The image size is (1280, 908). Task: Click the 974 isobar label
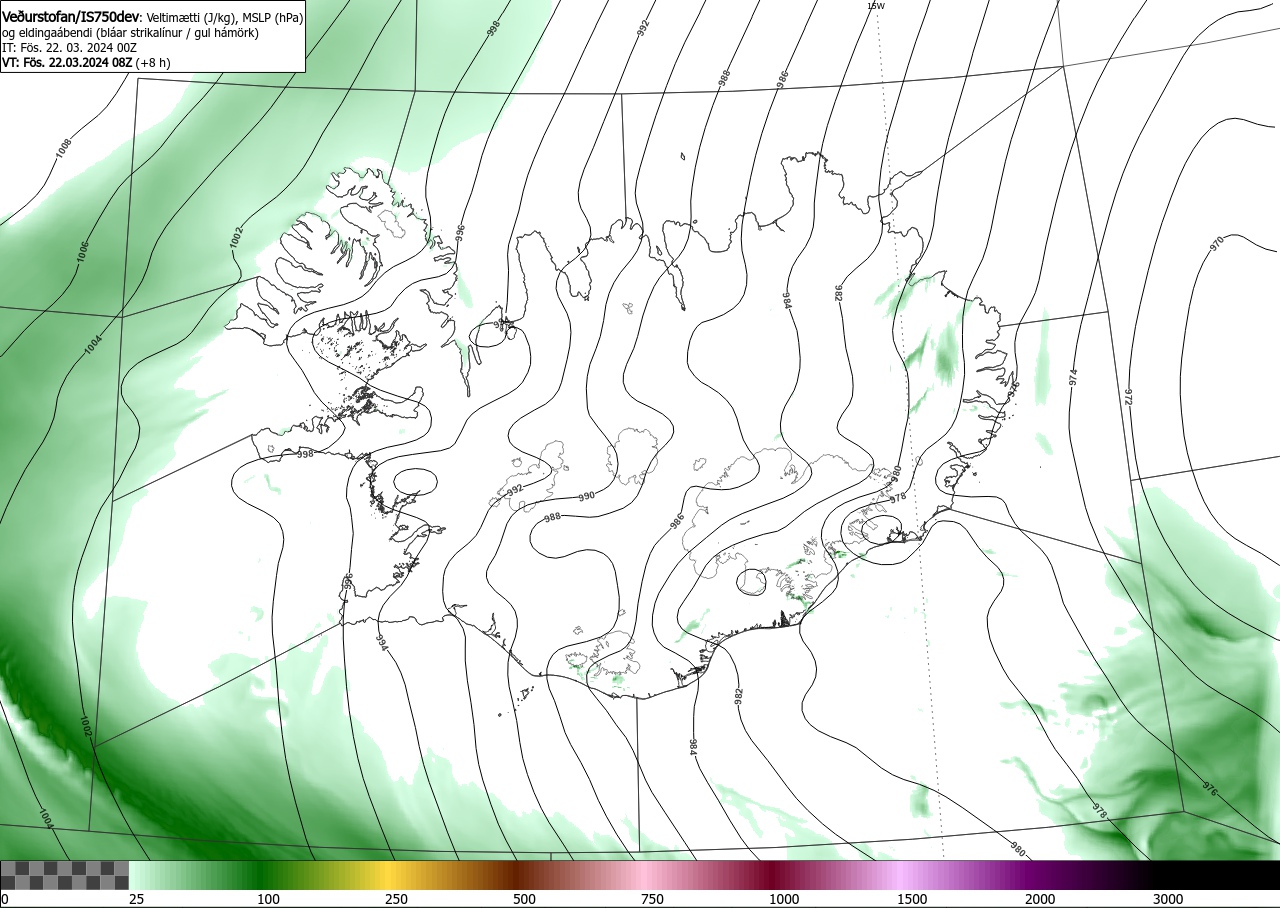pos(1073,377)
